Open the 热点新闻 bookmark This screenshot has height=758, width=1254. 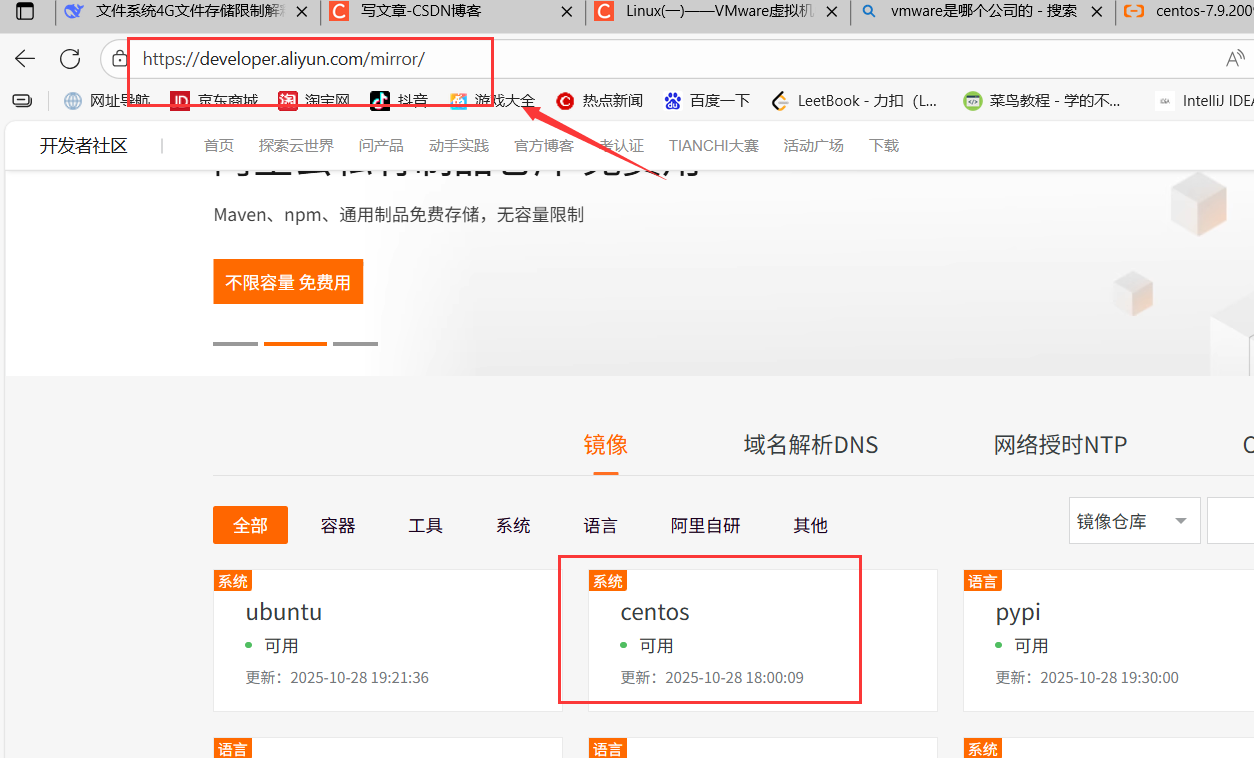pyautogui.click(x=600, y=100)
